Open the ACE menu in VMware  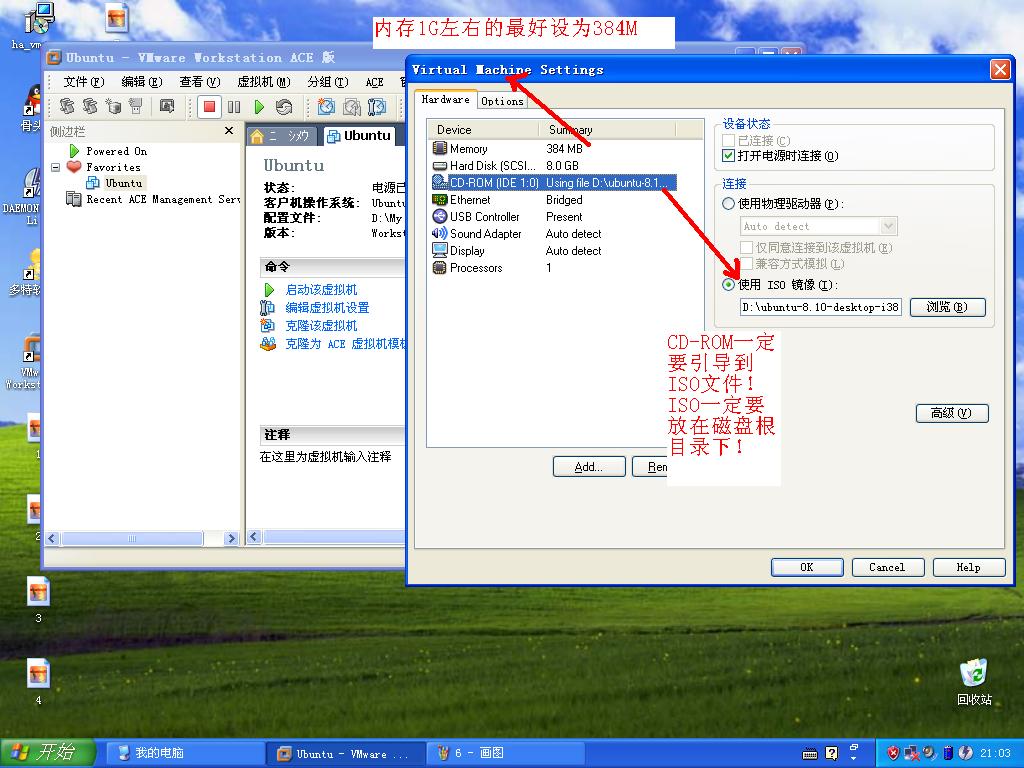(x=374, y=82)
